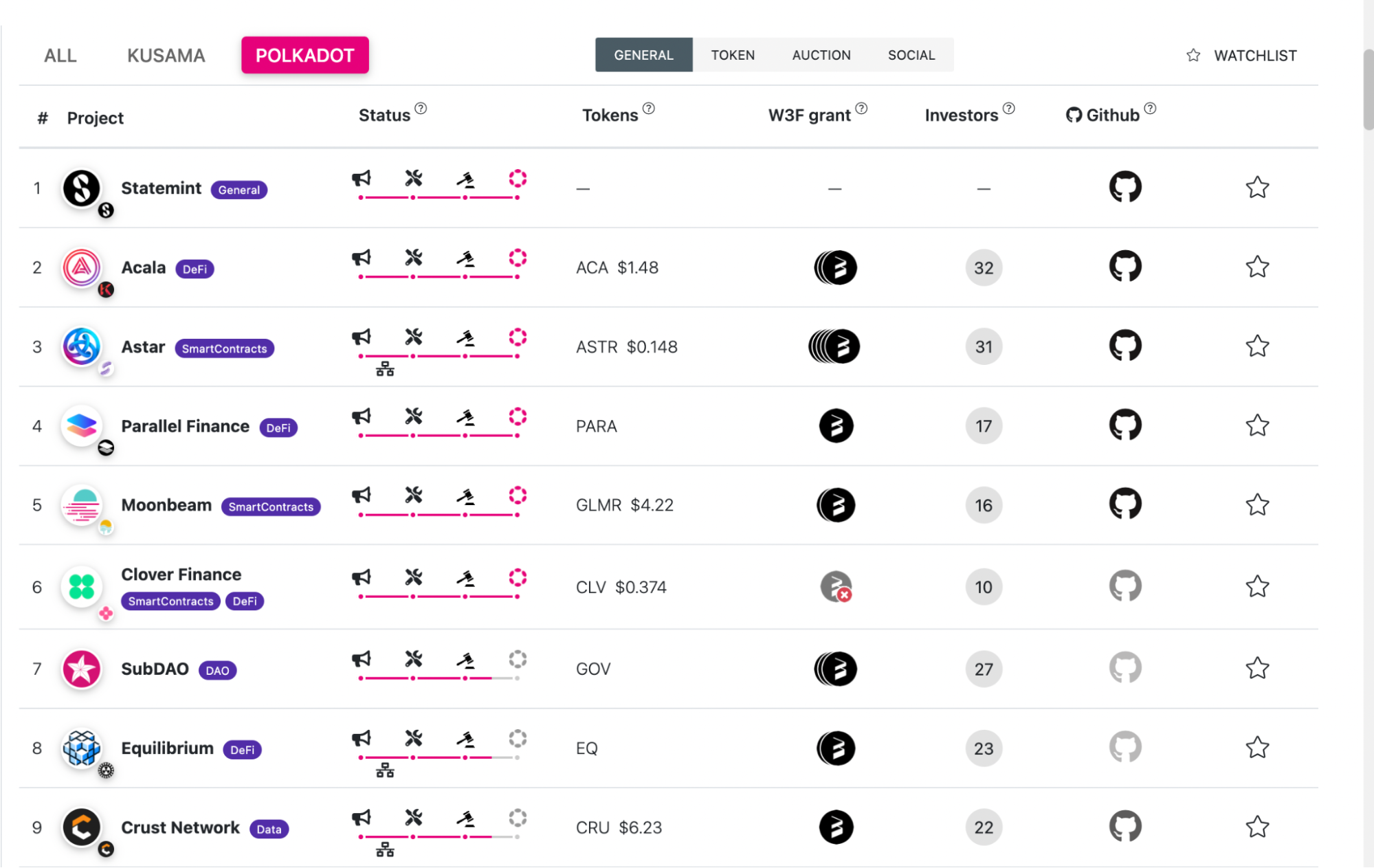1374x868 pixels.
Task: Click the Statemint project logo
Action: pyautogui.click(x=82, y=188)
